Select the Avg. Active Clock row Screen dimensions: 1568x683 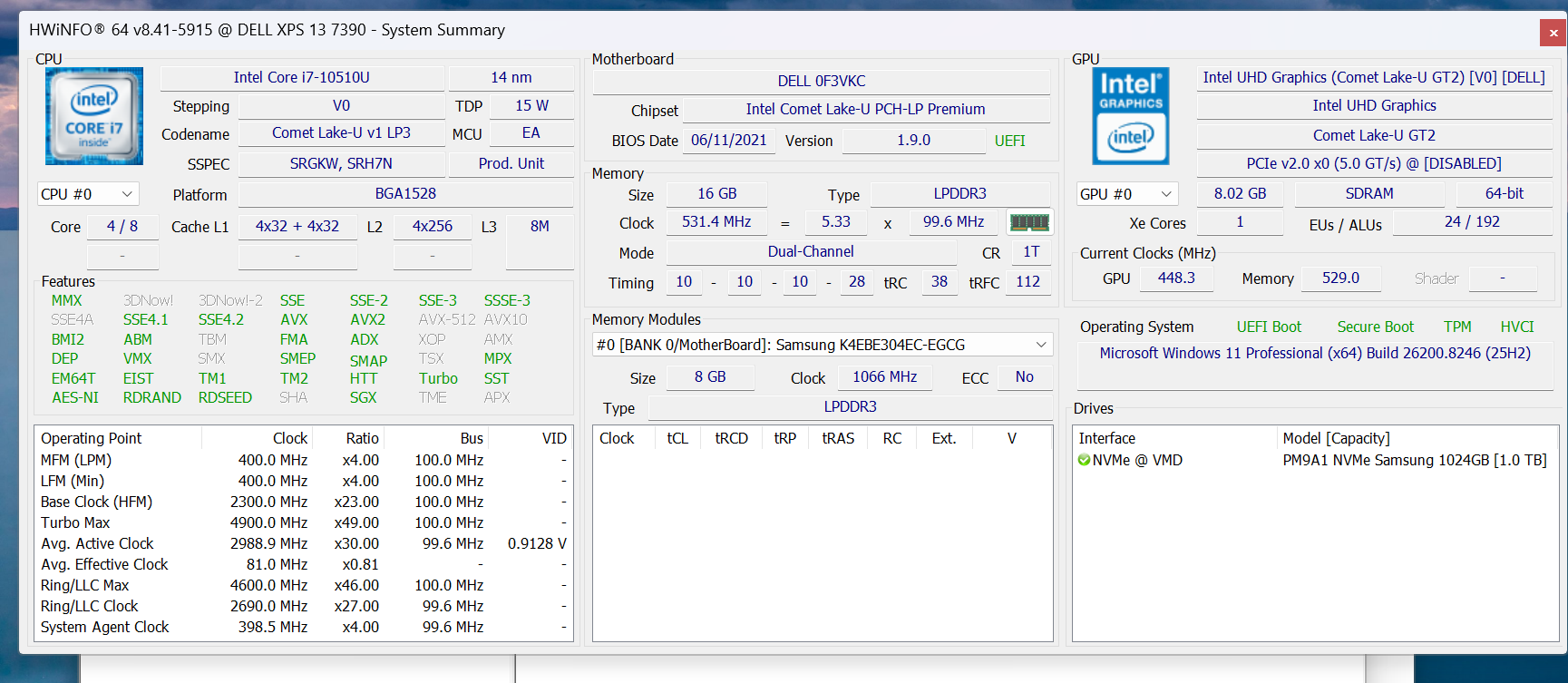[x=304, y=543]
